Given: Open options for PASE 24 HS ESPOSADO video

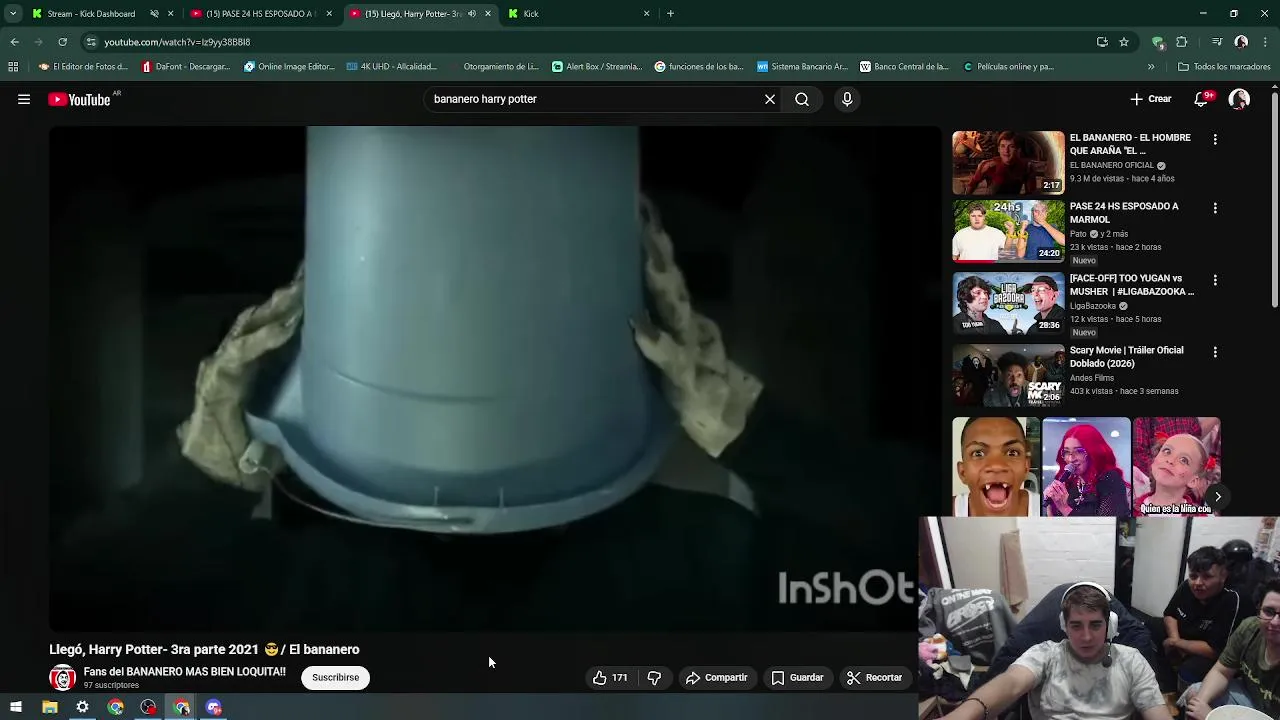Looking at the screenshot, I should 1215,208.
